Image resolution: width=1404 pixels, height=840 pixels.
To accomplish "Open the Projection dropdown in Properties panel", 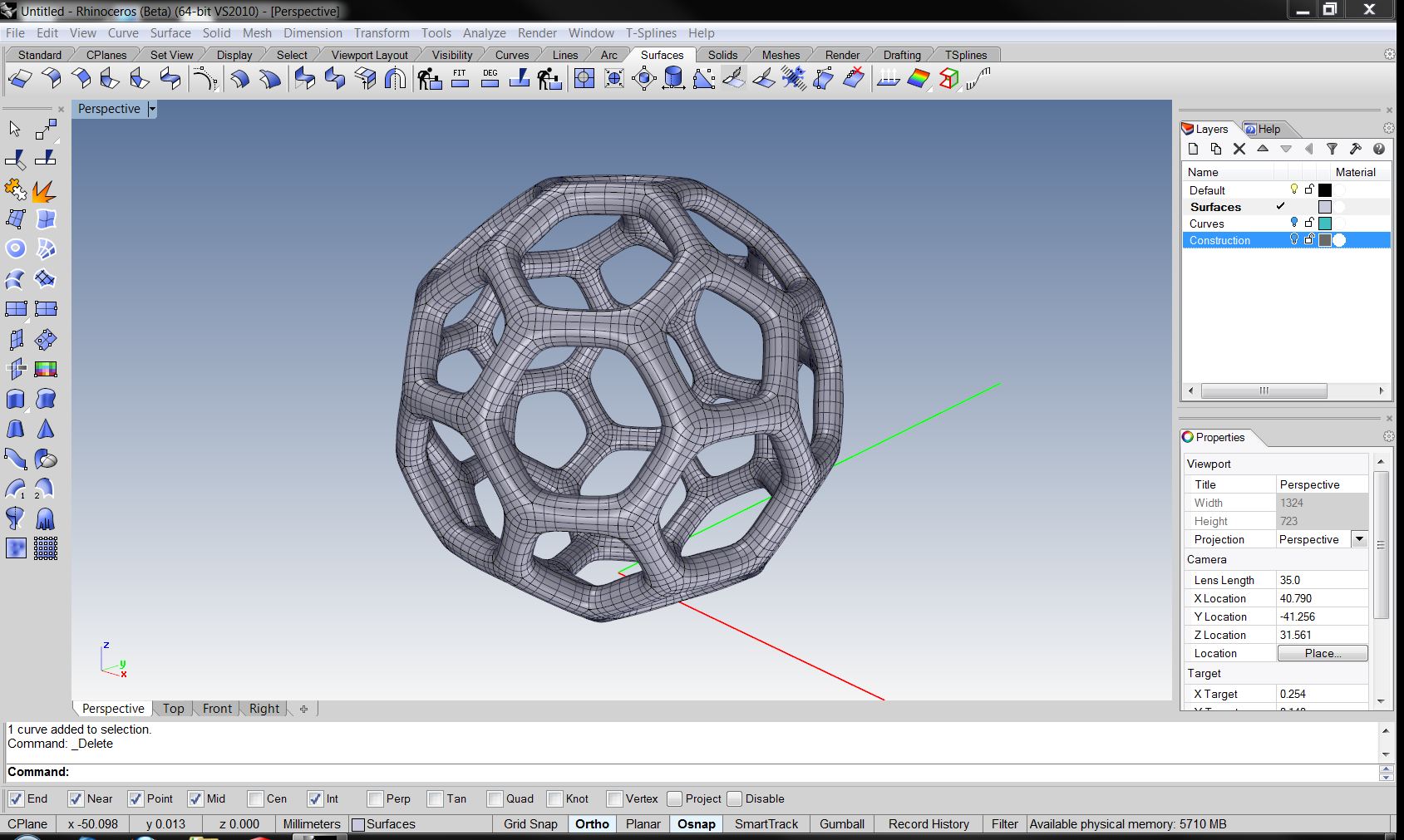I will coord(1361,538).
